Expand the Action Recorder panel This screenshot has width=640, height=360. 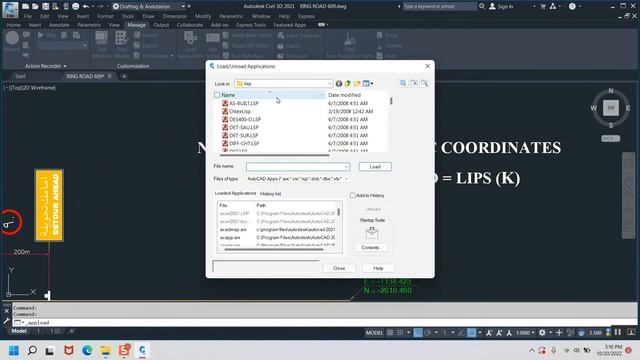(x=45, y=66)
